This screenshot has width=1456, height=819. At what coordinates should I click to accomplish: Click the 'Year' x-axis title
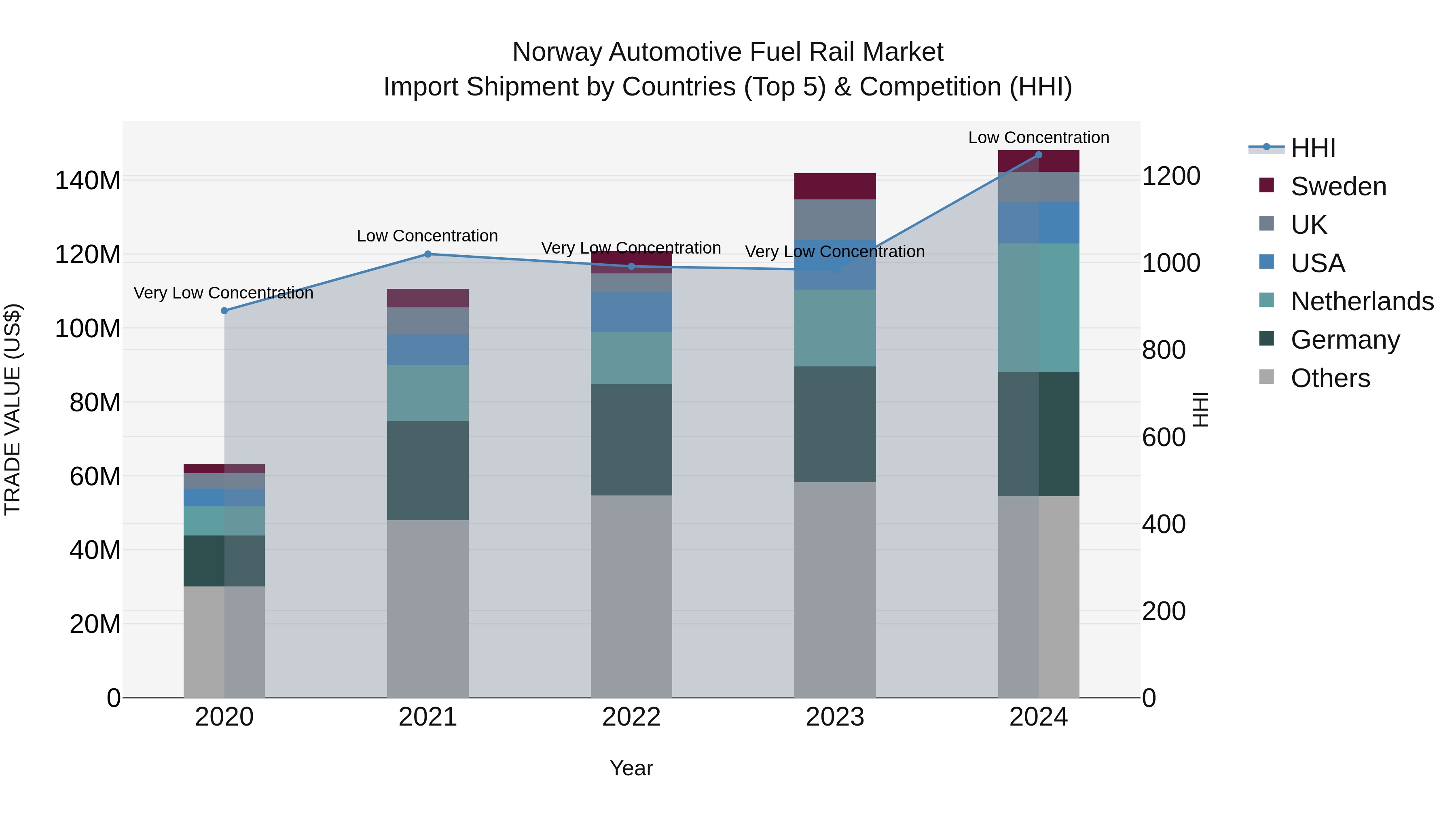631,768
